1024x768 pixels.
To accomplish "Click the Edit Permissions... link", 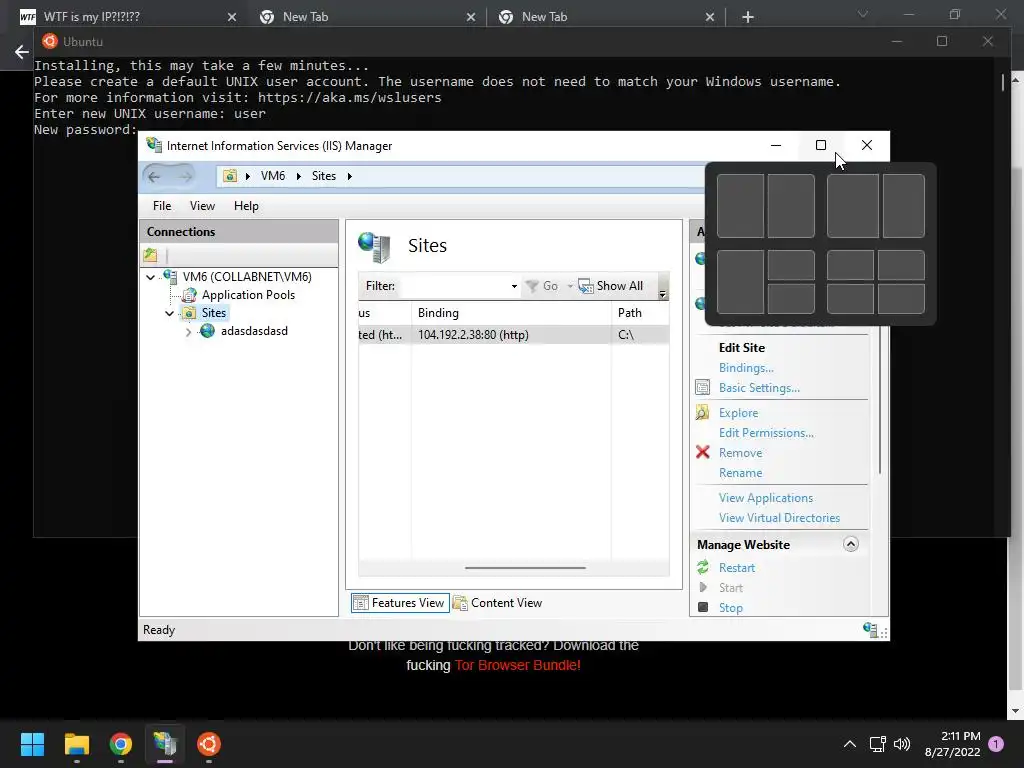I will (766, 433).
